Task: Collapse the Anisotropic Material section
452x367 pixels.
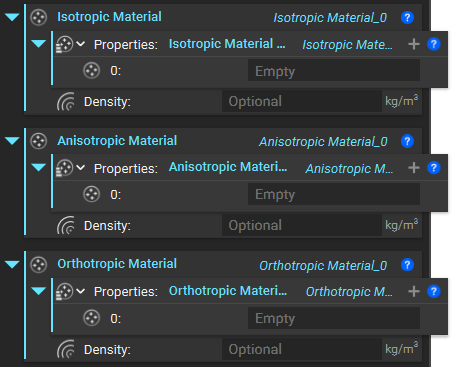Action: point(12,141)
